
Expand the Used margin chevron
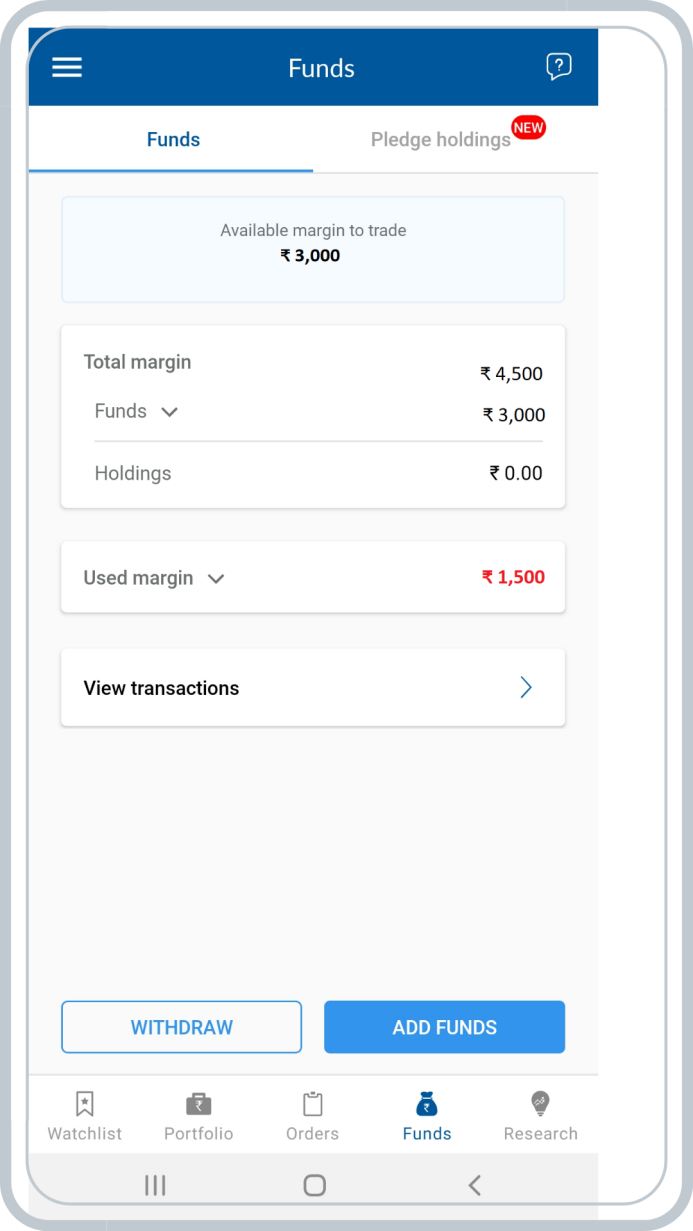216,578
